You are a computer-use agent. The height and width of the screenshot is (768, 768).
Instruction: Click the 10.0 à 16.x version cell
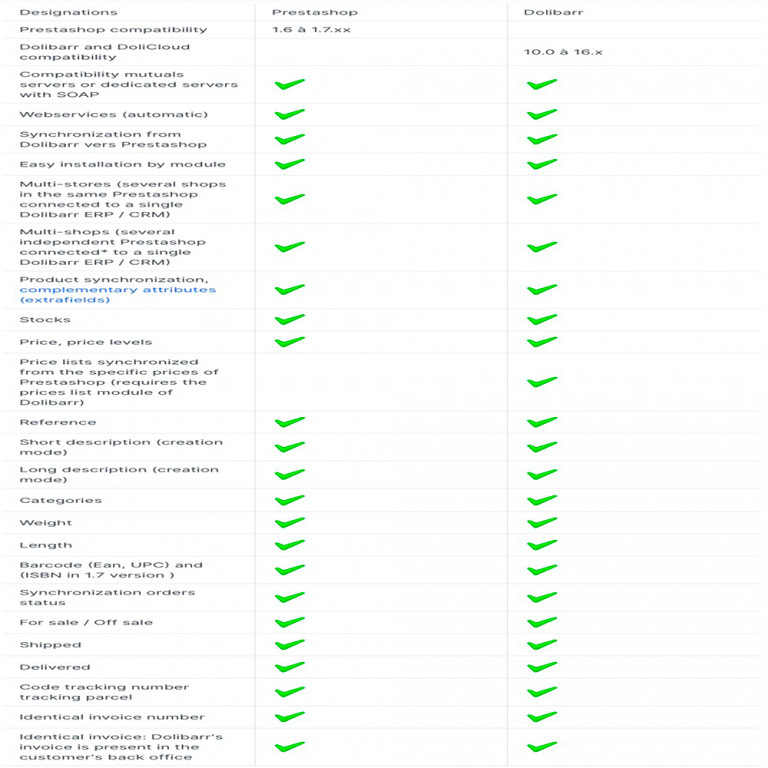[x=563, y=52]
